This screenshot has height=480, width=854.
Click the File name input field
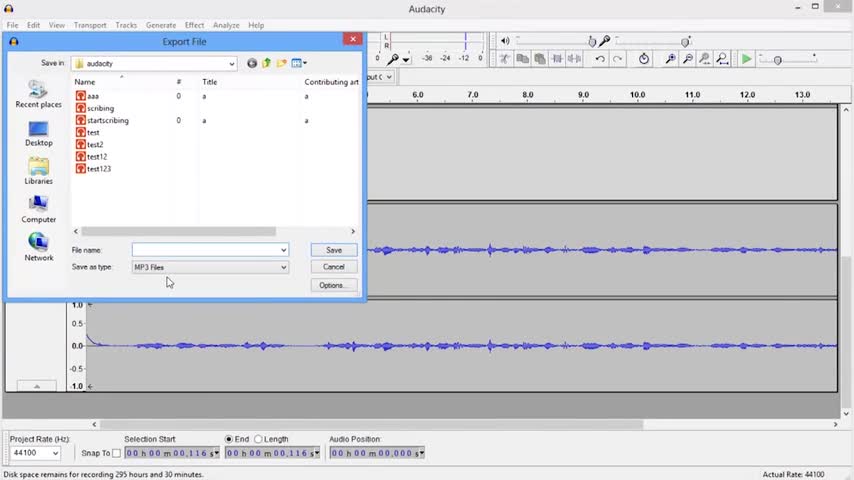pyautogui.click(x=210, y=250)
